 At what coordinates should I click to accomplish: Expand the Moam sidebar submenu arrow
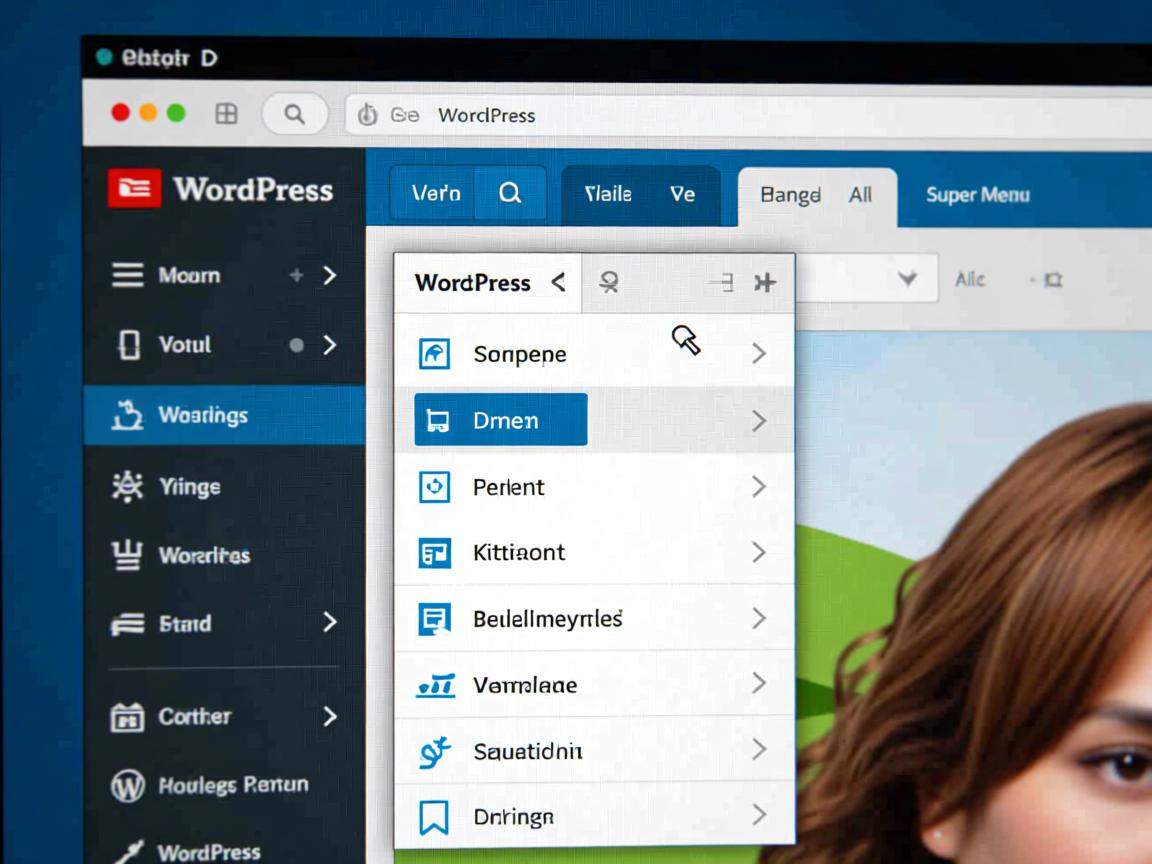[x=329, y=275]
